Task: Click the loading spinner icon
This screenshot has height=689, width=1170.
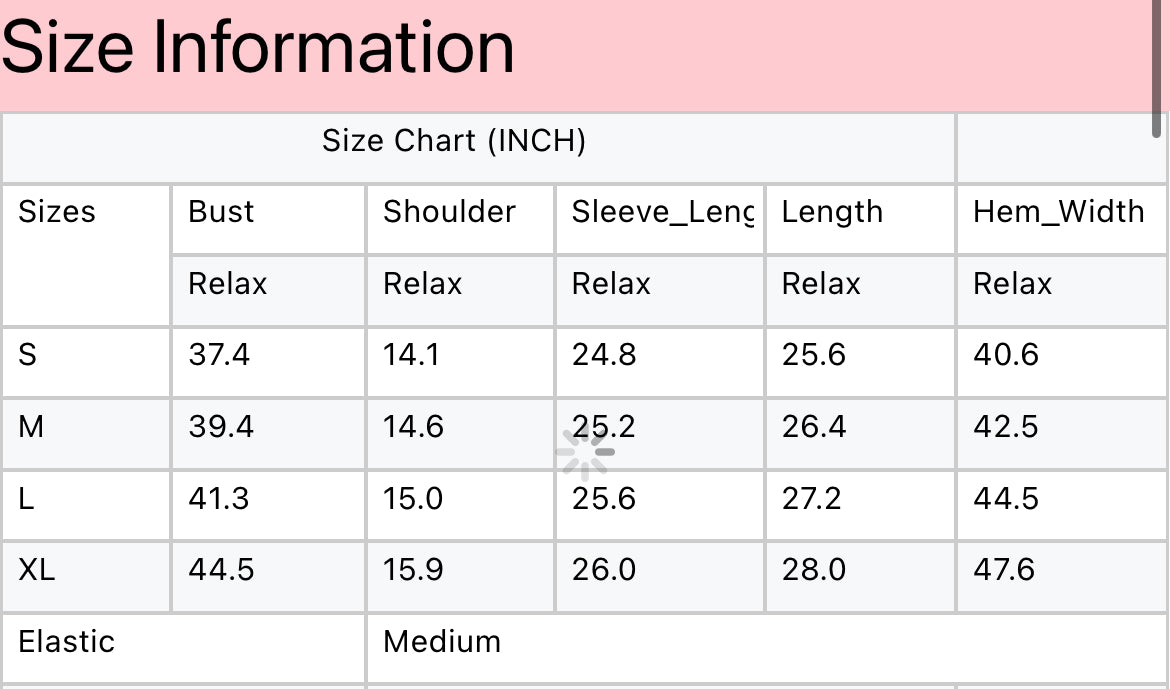Action: (585, 452)
